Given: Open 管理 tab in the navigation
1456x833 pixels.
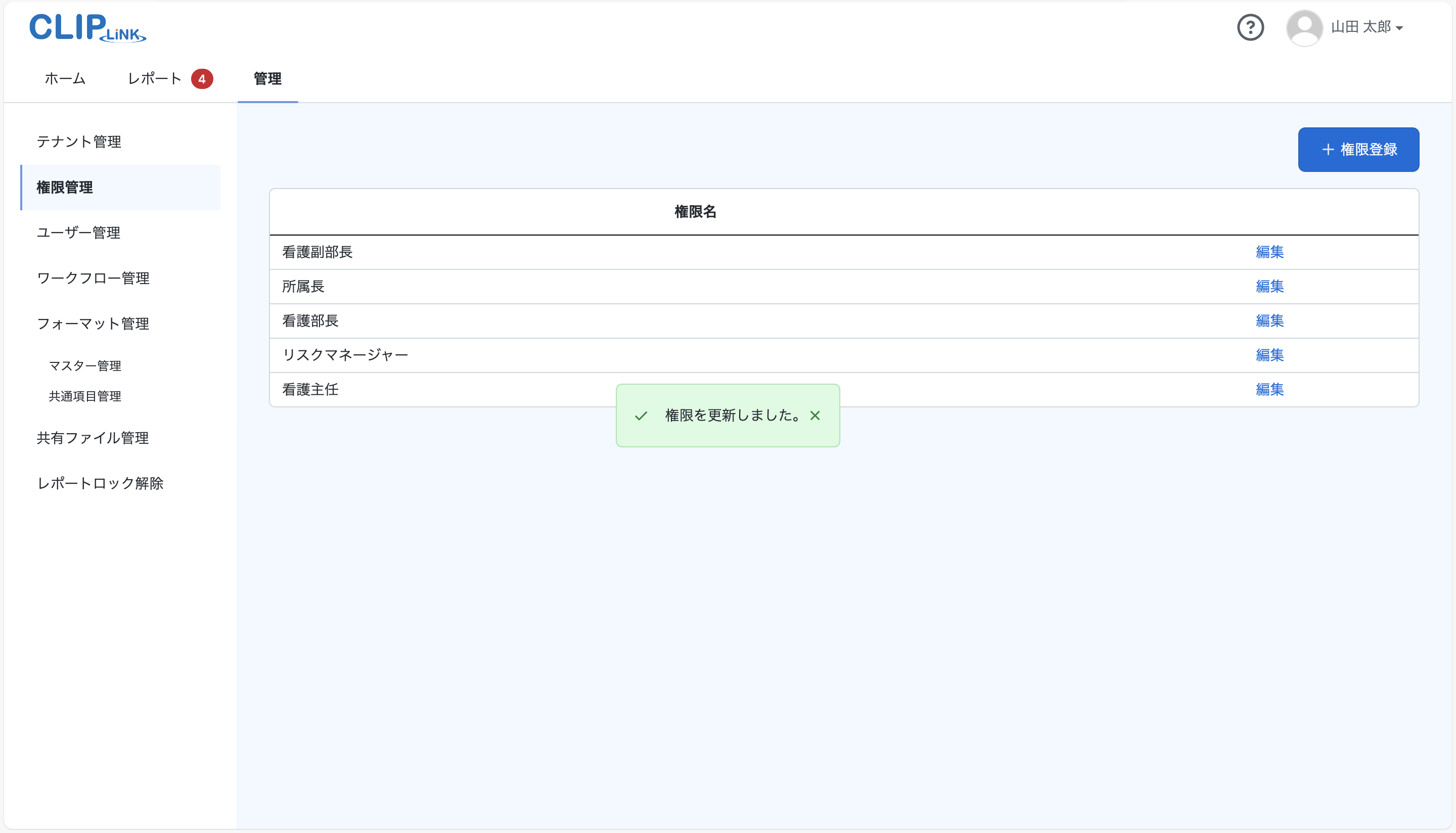Looking at the screenshot, I should tap(267, 79).
